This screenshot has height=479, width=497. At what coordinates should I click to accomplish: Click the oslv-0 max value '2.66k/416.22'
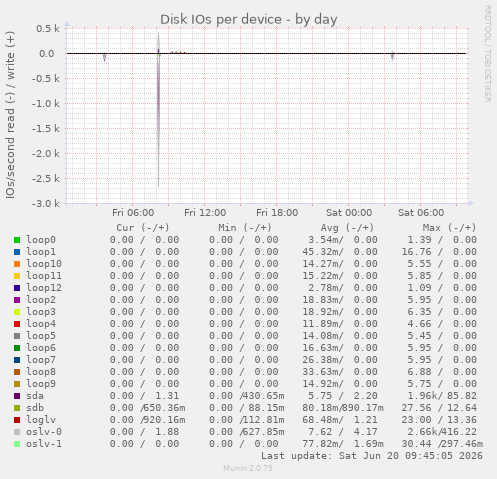tap(442, 432)
